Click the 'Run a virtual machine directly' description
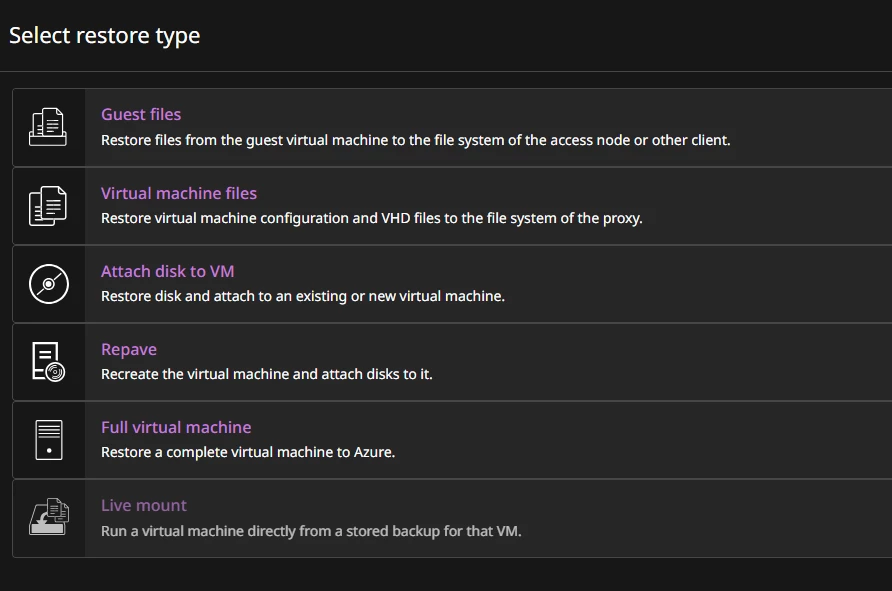 point(311,530)
